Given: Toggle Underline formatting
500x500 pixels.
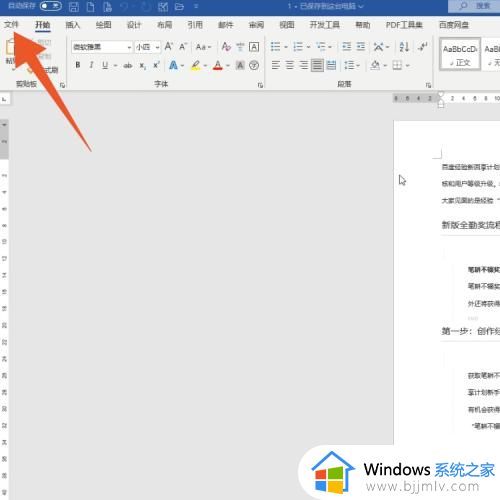Looking at the screenshot, I should point(105,65).
